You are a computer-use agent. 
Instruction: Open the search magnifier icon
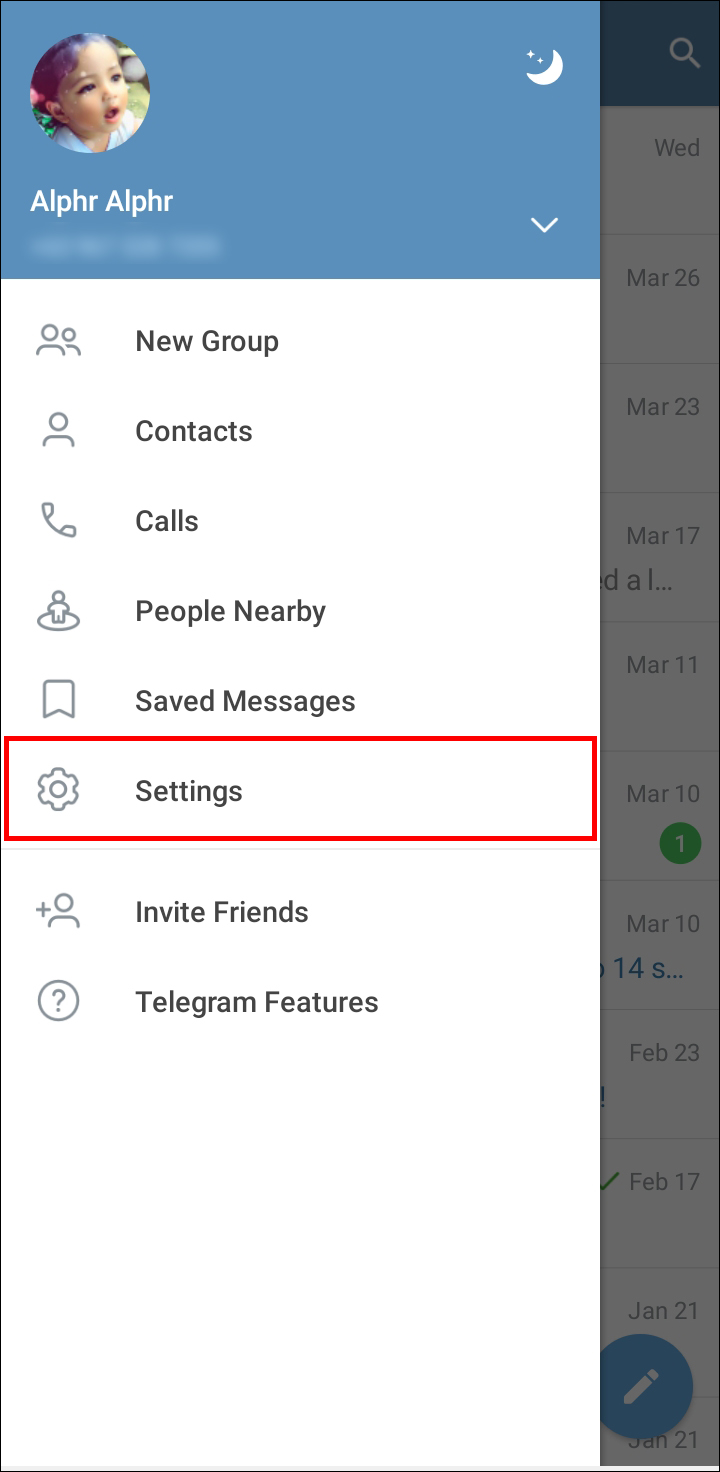(x=684, y=53)
